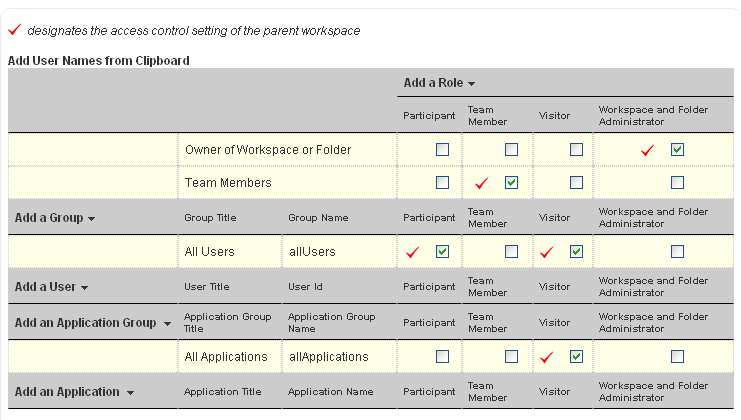Image resolution: width=741 pixels, height=420 pixels.
Task: Uncheck Visitor for All Users group
Action: pyautogui.click(x=576, y=252)
